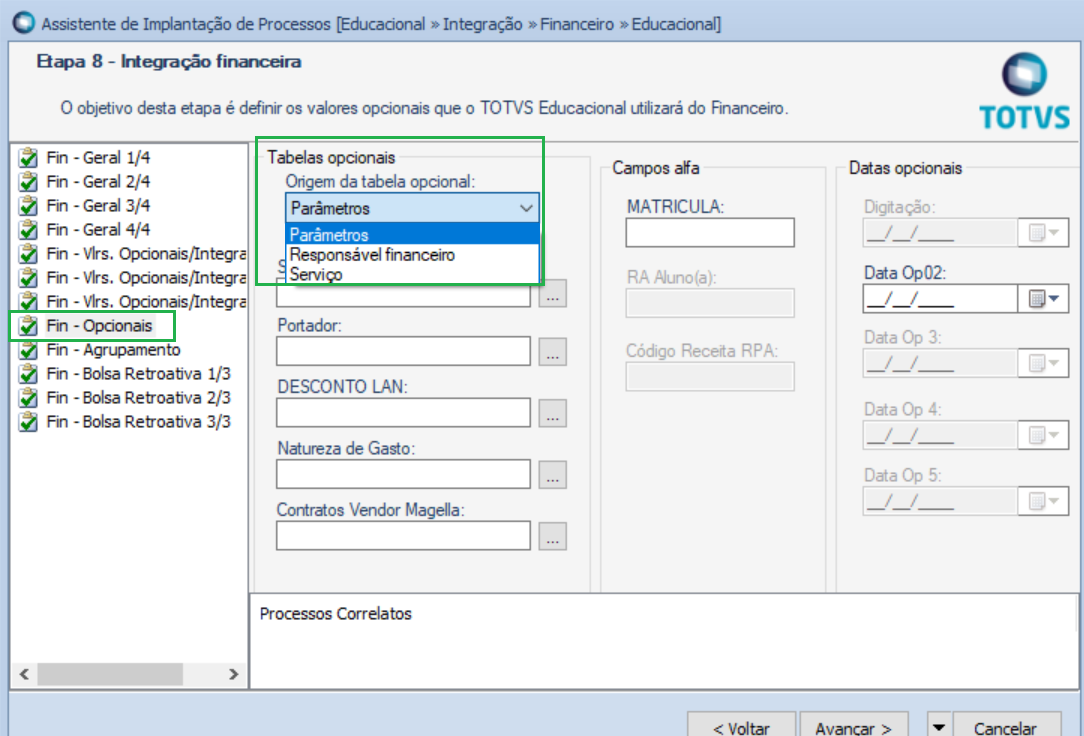Click the TOTVS logo
Screen dimensions: 1084x736
click(x=1025, y=92)
